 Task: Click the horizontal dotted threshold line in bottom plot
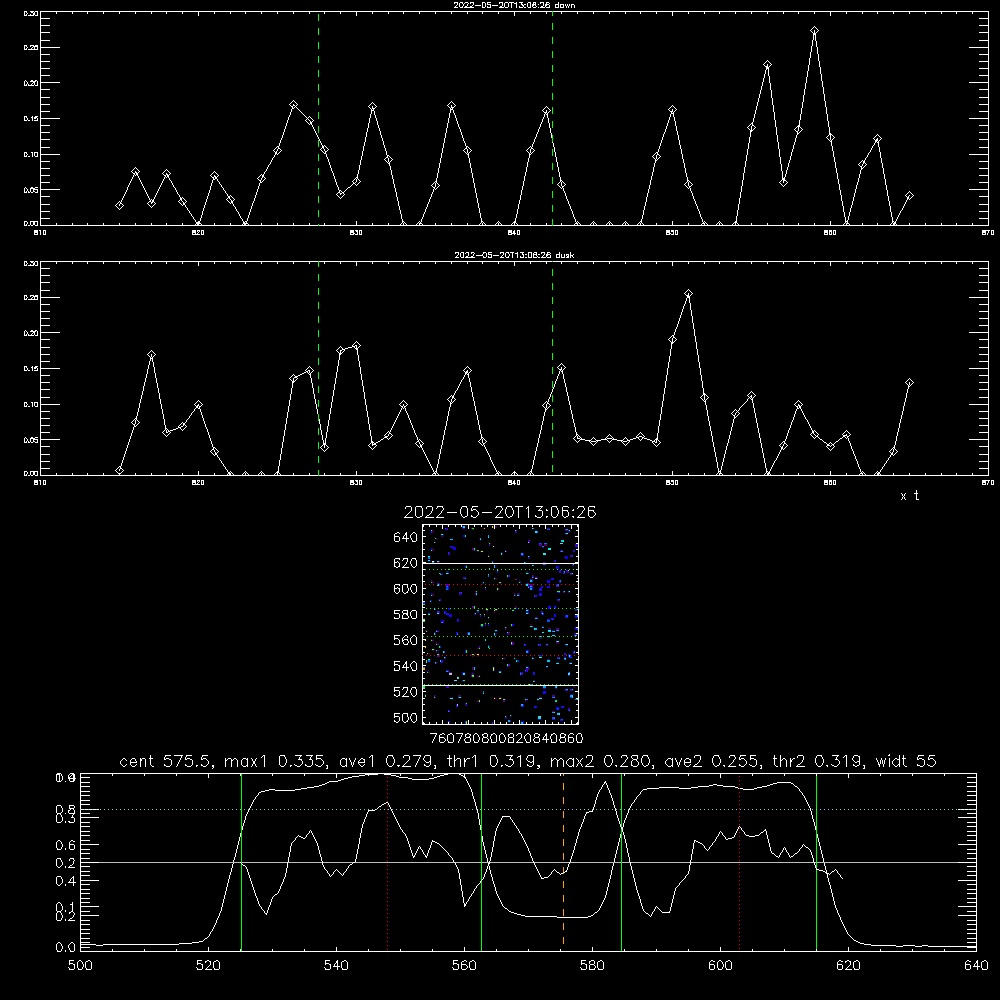pos(528,809)
